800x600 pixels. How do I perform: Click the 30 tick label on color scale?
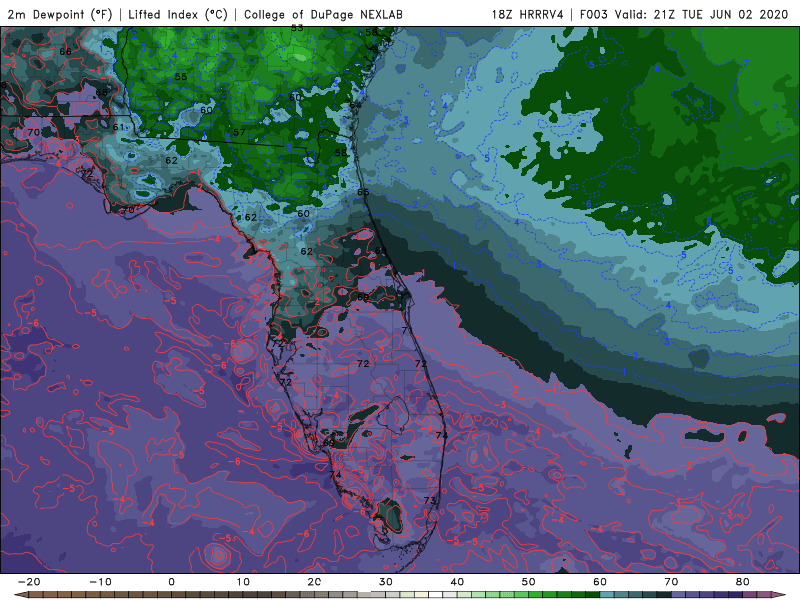click(386, 582)
